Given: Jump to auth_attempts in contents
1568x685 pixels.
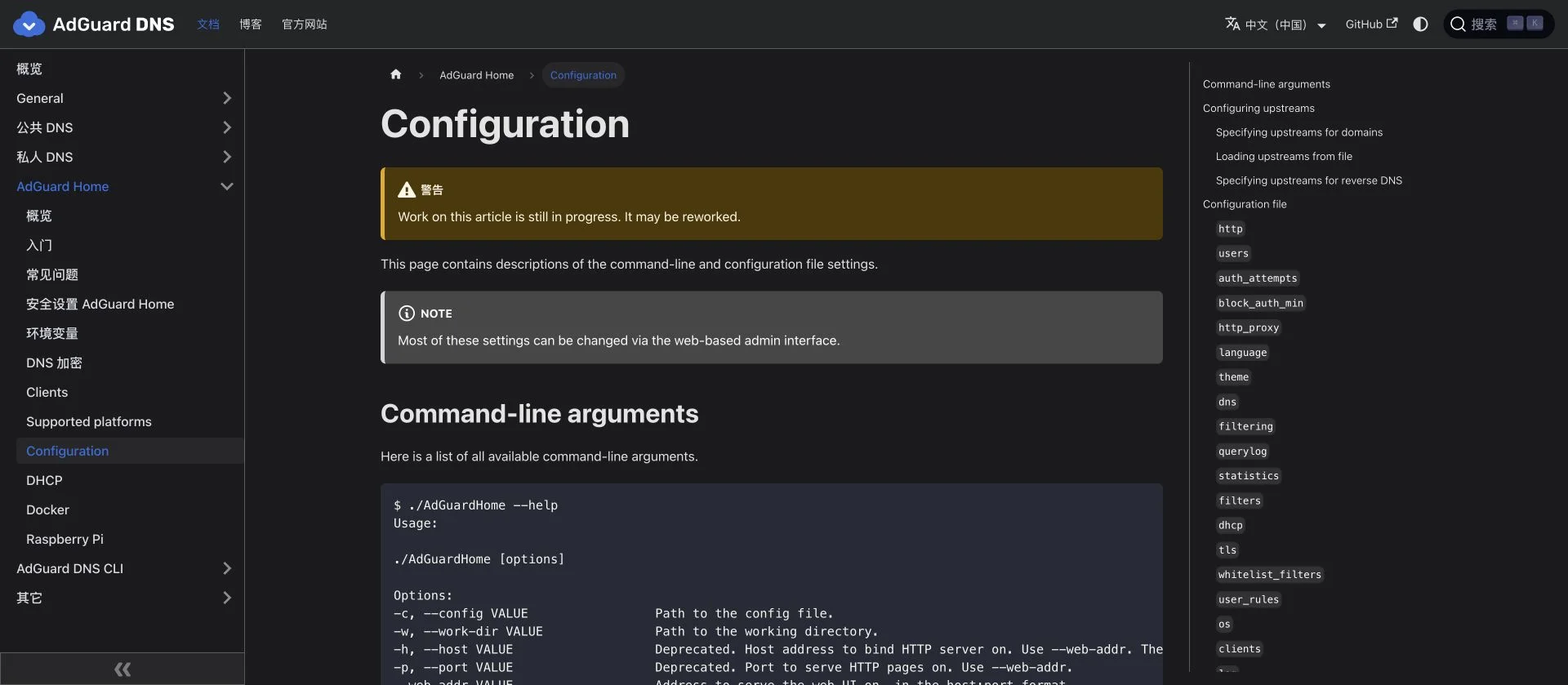Looking at the screenshot, I should tap(1258, 278).
